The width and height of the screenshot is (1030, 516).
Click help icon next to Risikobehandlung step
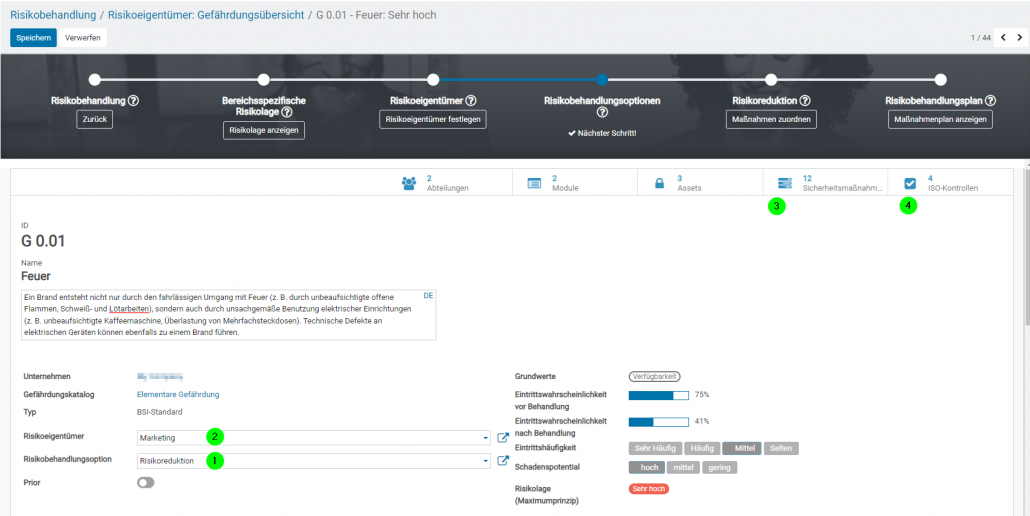tap(133, 101)
